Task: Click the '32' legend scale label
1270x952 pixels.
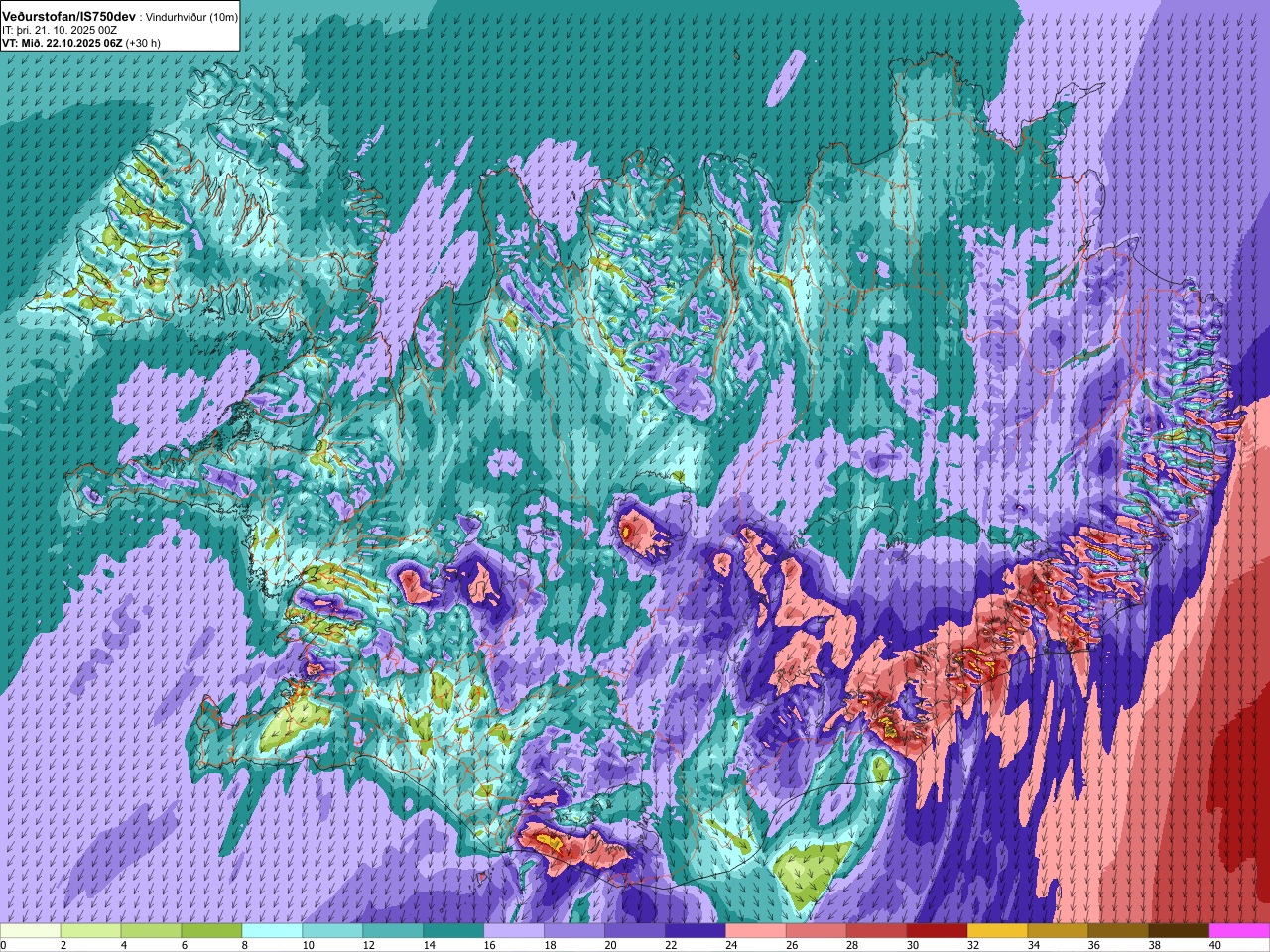Action: tap(974, 945)
